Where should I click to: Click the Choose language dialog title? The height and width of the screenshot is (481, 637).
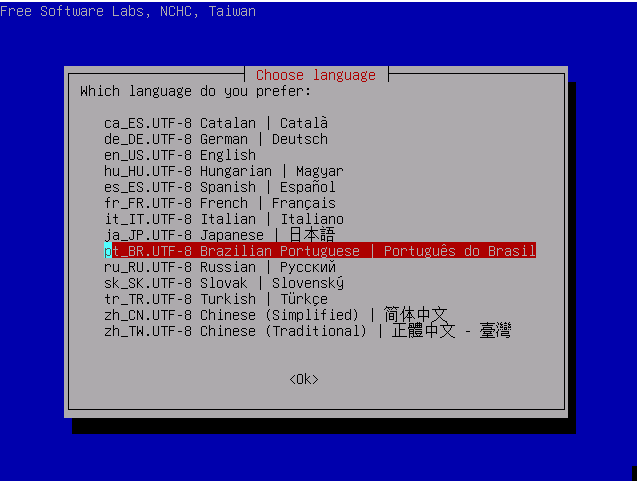[x=316, y=75]
